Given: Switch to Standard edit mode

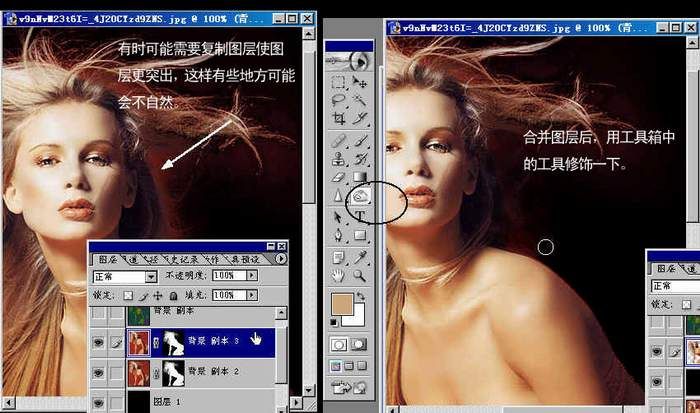Looking at the screenshot, I should 339,345.
